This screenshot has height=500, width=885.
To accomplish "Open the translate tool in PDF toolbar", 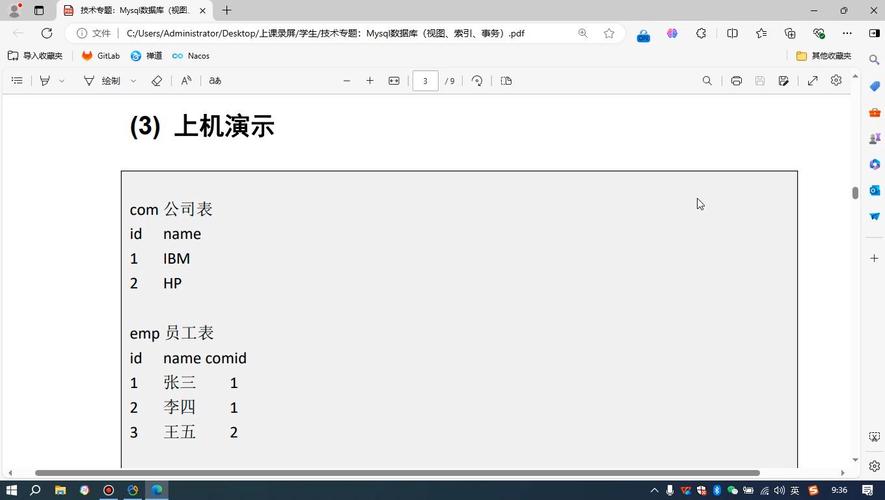I will [x=215, y=81].
